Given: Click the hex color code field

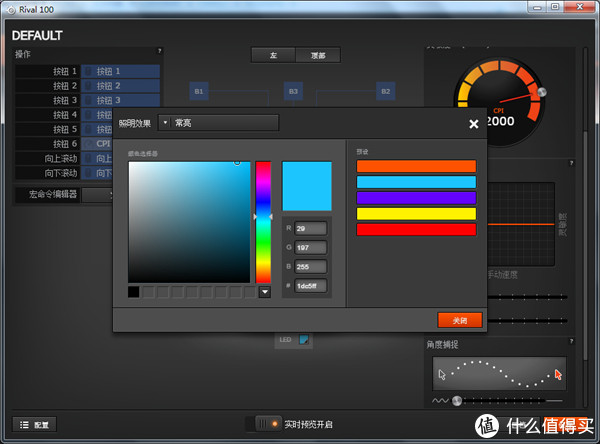Looking at the screenshot, I should click(310, 286).
